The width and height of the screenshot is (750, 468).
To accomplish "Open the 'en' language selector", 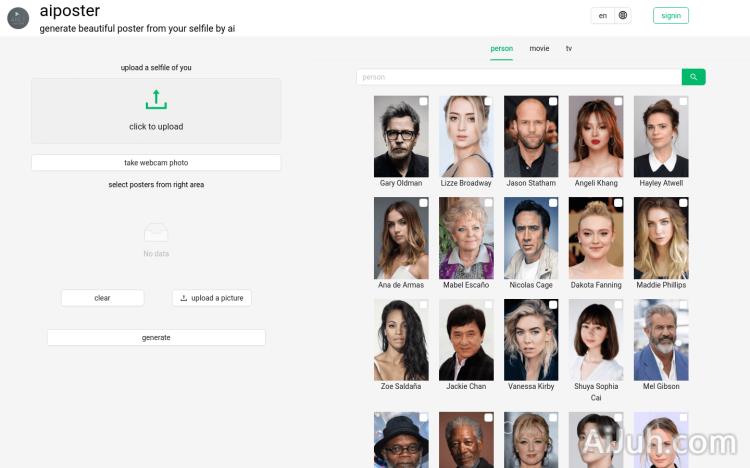I will [x=602, y=15].
